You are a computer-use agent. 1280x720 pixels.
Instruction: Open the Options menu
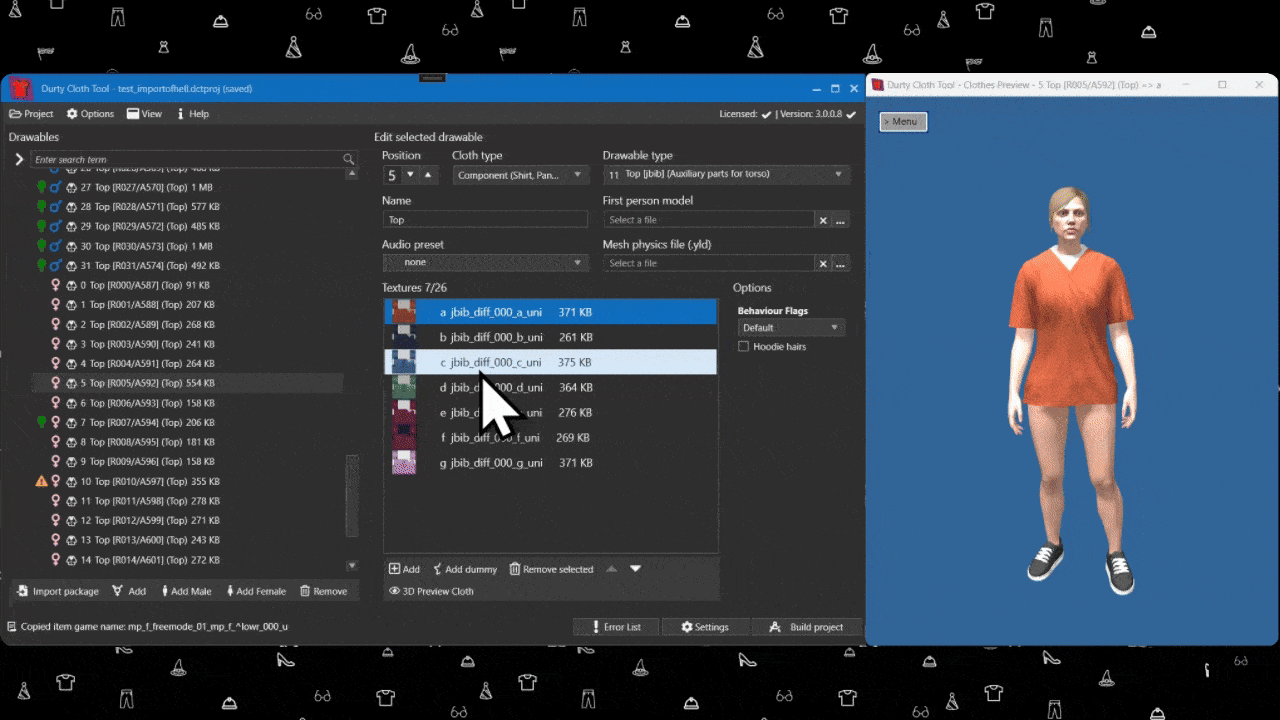click(x=89, y=114)
